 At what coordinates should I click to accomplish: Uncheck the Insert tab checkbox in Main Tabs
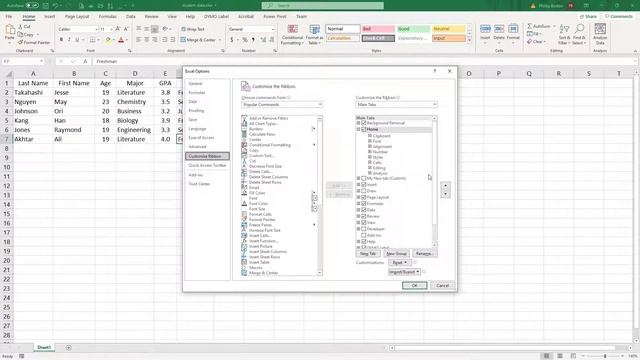click(364, 184)
